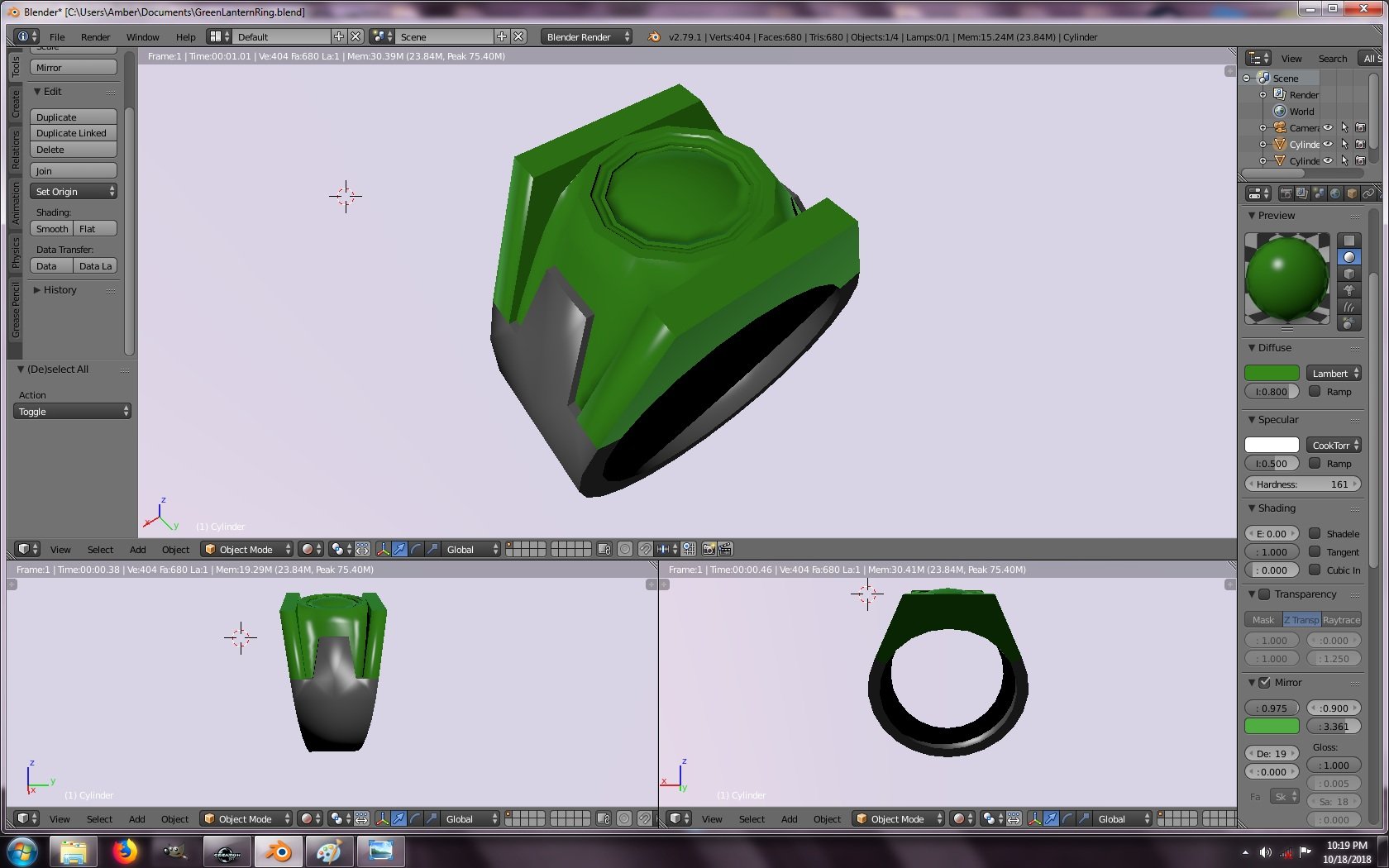The width and height of the screenshot is (1389, 868).
Task: Click the Duplicate Linked button
Action: (74, 133)
